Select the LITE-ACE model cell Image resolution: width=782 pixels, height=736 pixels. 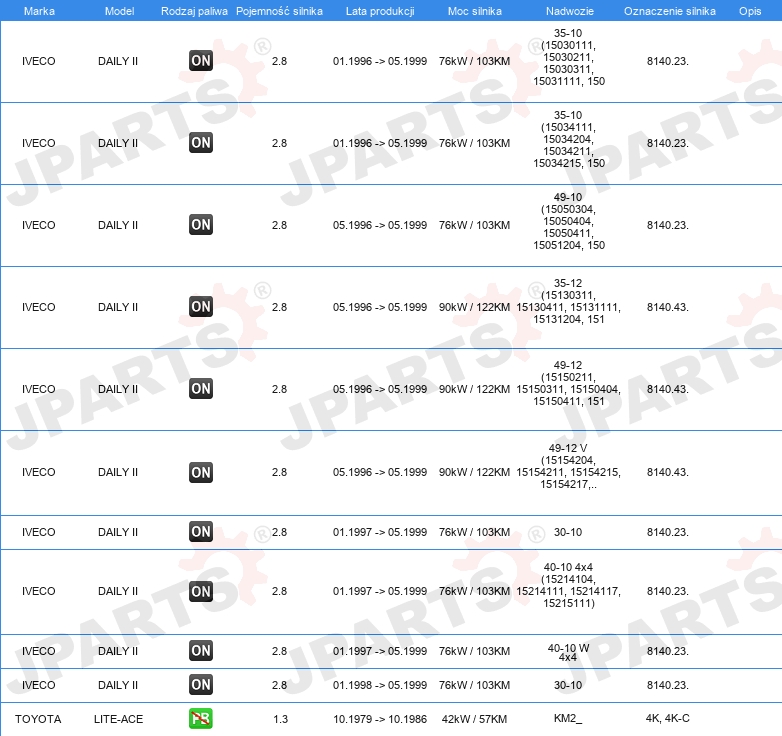pos(118,719)
